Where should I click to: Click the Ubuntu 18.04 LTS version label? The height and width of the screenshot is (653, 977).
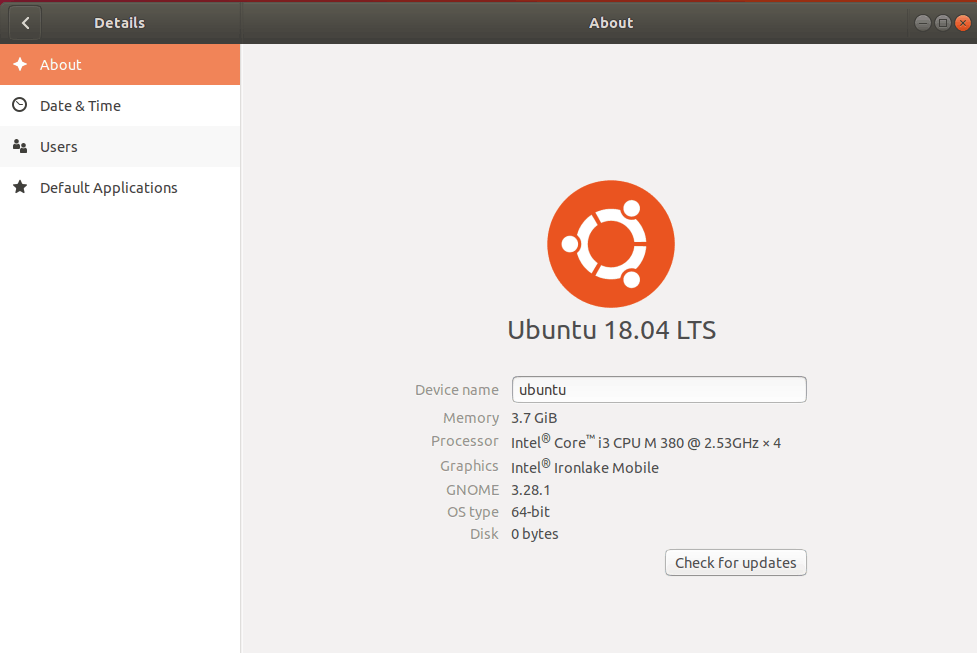pos(610,330)
